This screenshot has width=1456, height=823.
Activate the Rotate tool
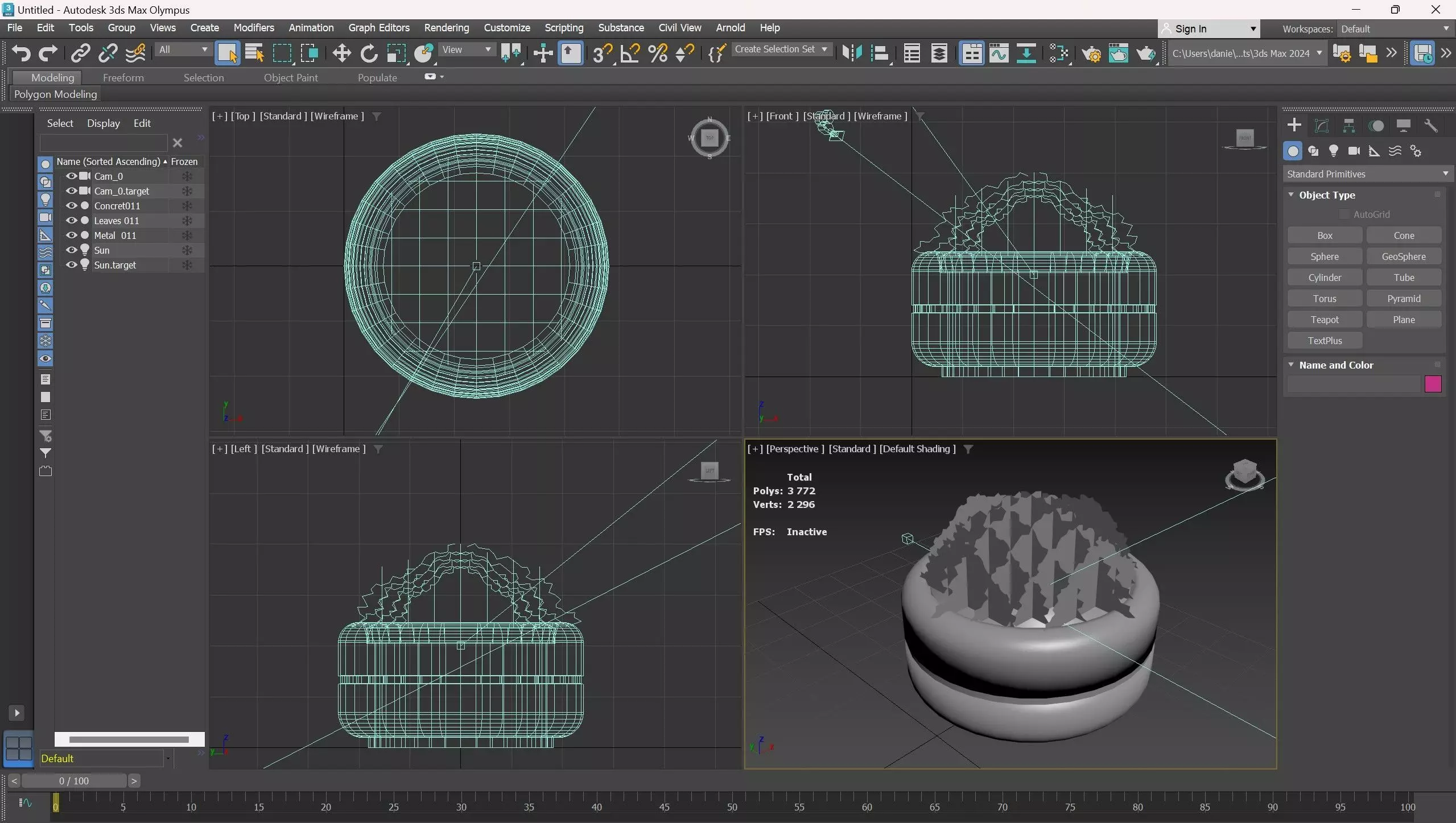tap(369, 53)
